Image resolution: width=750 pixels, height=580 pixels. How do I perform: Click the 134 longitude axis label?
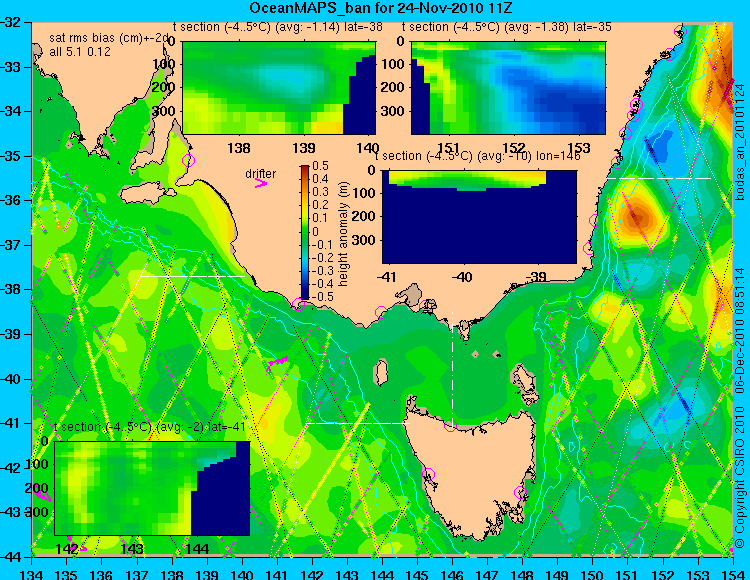tap(32, 574)
